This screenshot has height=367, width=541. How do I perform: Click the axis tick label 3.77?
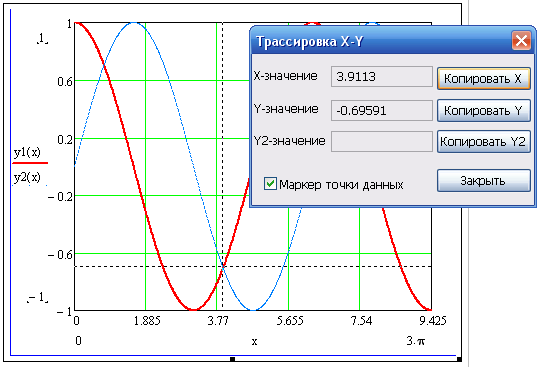tap(218, 321)
